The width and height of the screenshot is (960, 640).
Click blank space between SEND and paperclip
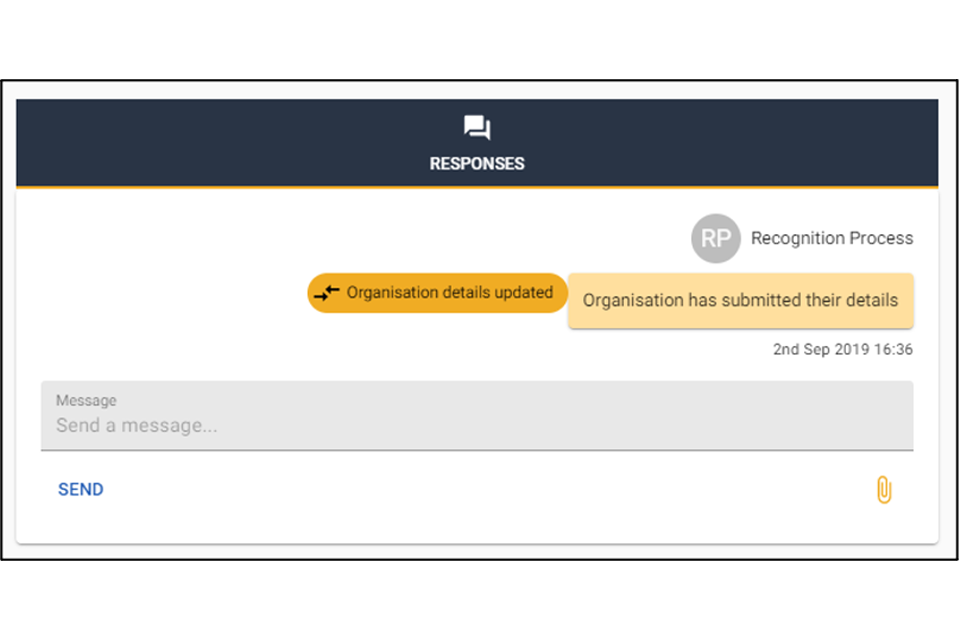coord(480,490)
